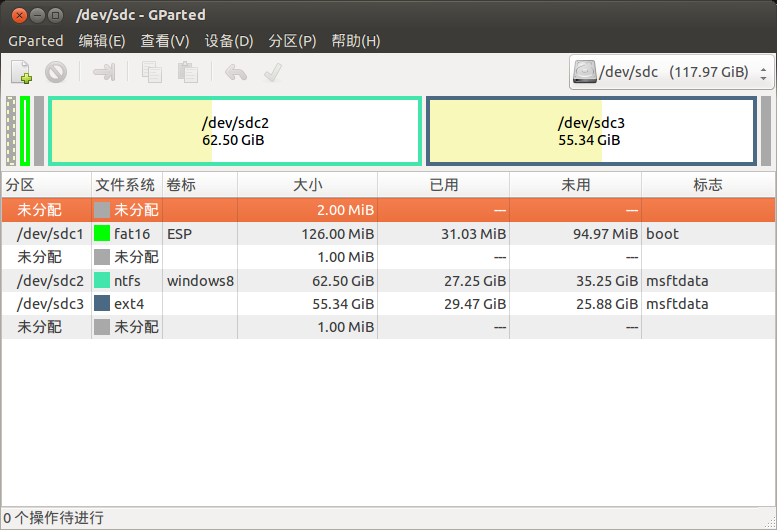Click the 已用 column header
The height and width of the screenshot is (530, 777).
[444, 185]
